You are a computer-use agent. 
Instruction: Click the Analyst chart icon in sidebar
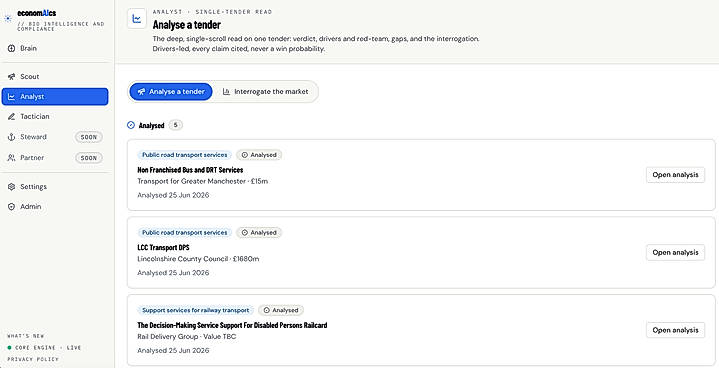pos(11,97)
